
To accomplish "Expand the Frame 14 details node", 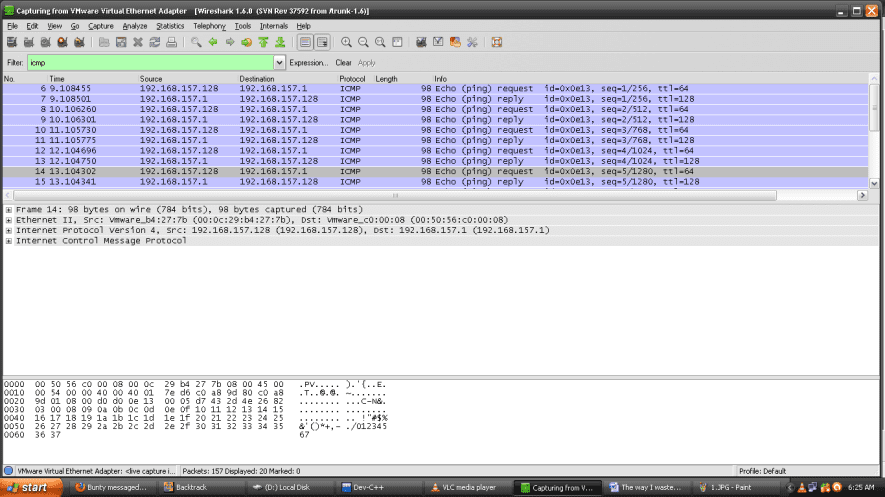I will click(9, 209).
